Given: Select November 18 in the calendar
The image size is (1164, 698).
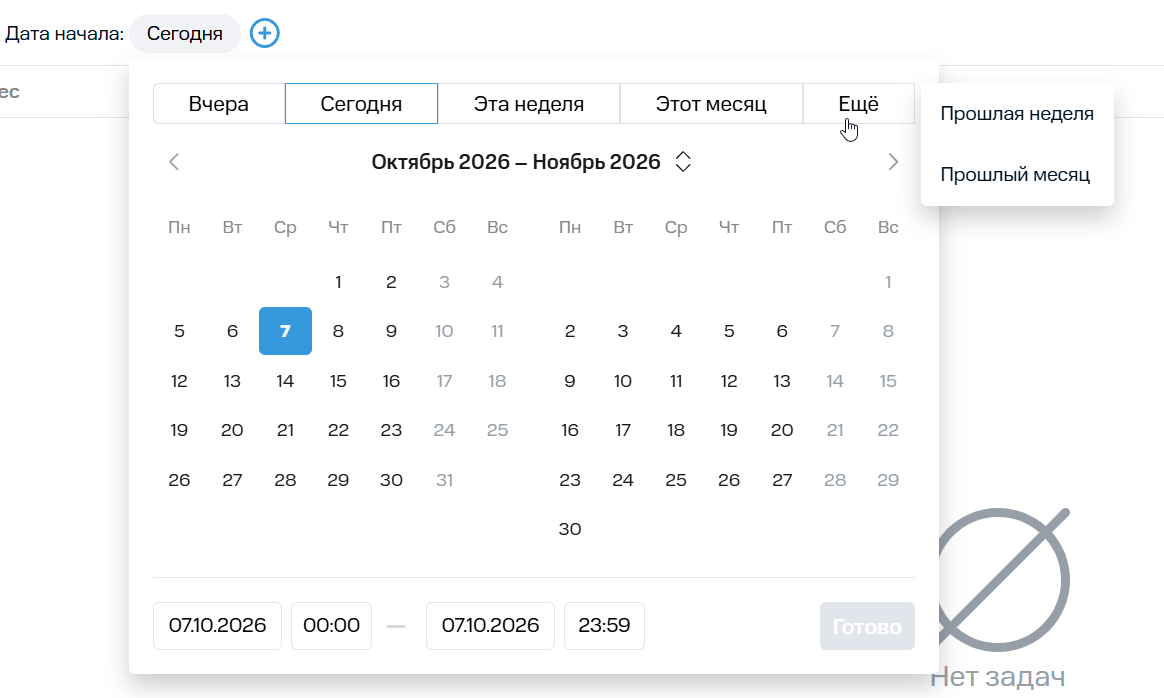Looking at the screenshot, I should 676,430.
